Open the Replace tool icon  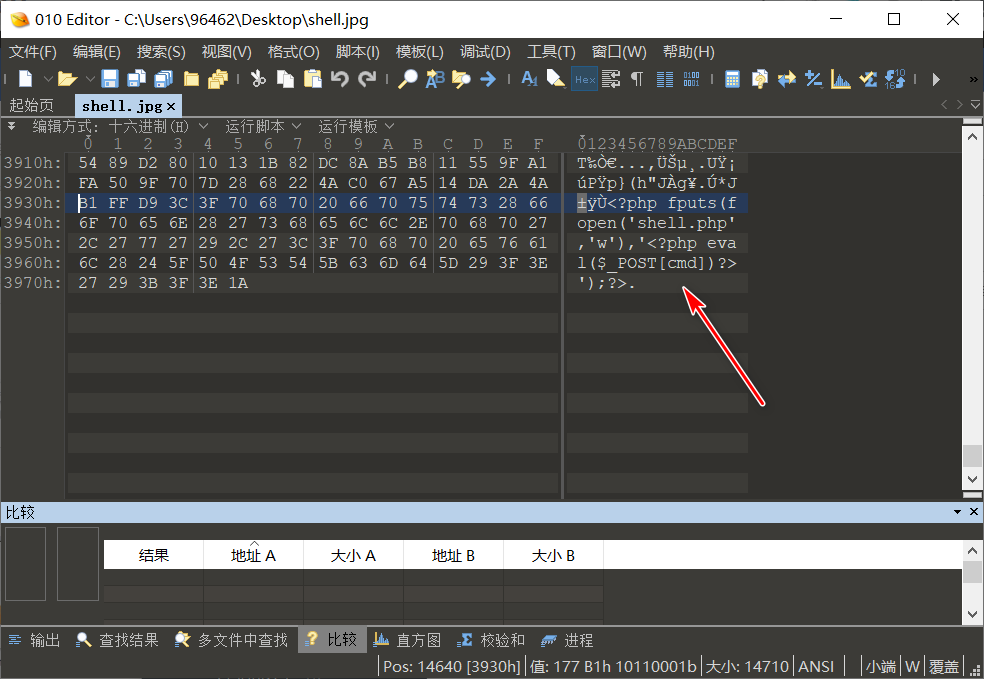coord(434,78)
